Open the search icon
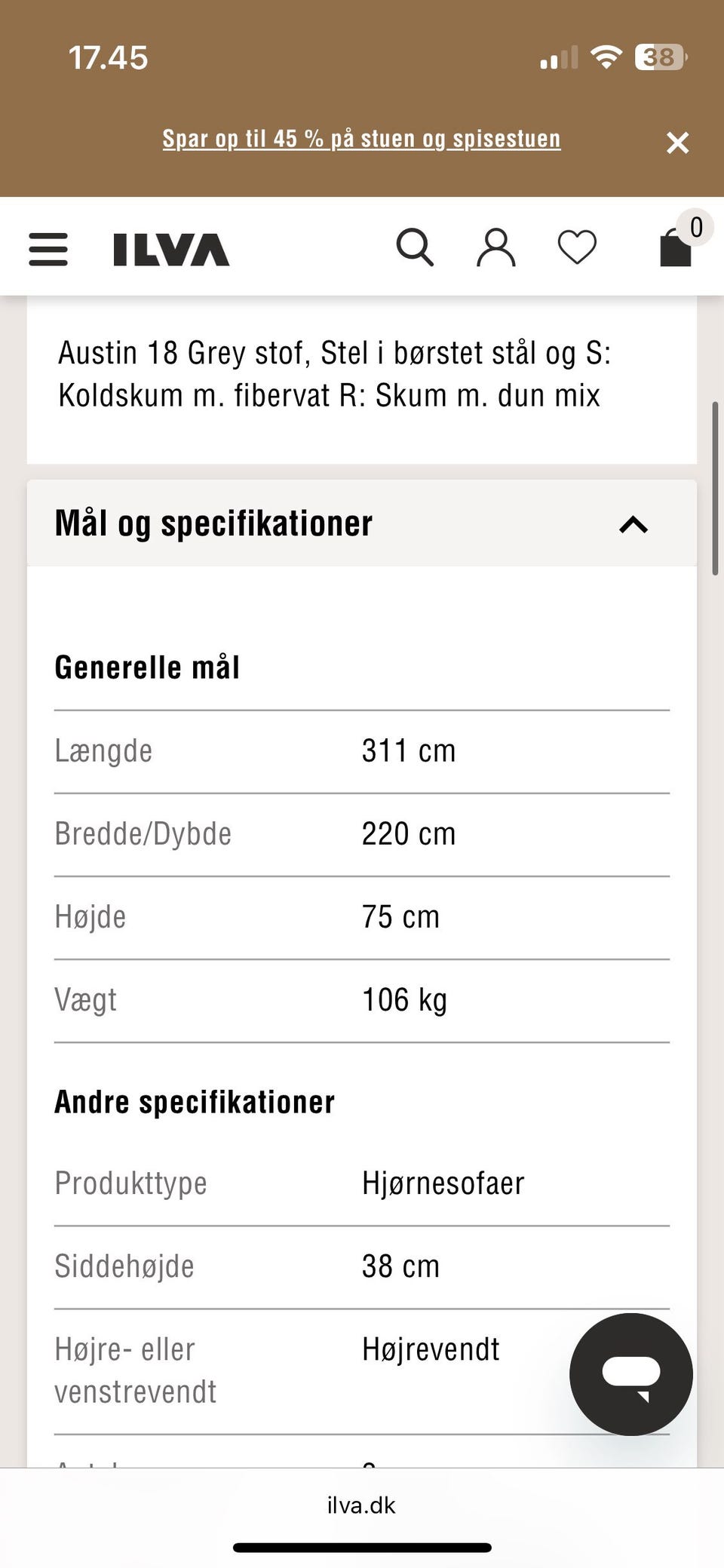The height and width of the screenshot is (1568, 724). click(x=416, y=247)
